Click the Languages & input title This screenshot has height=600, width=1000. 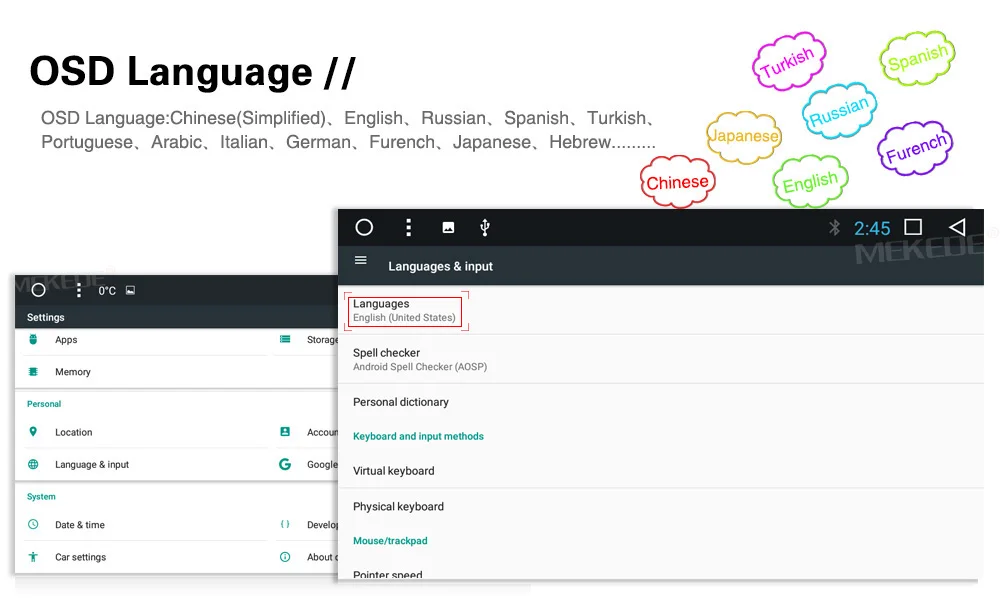click(x=441, y=267)
